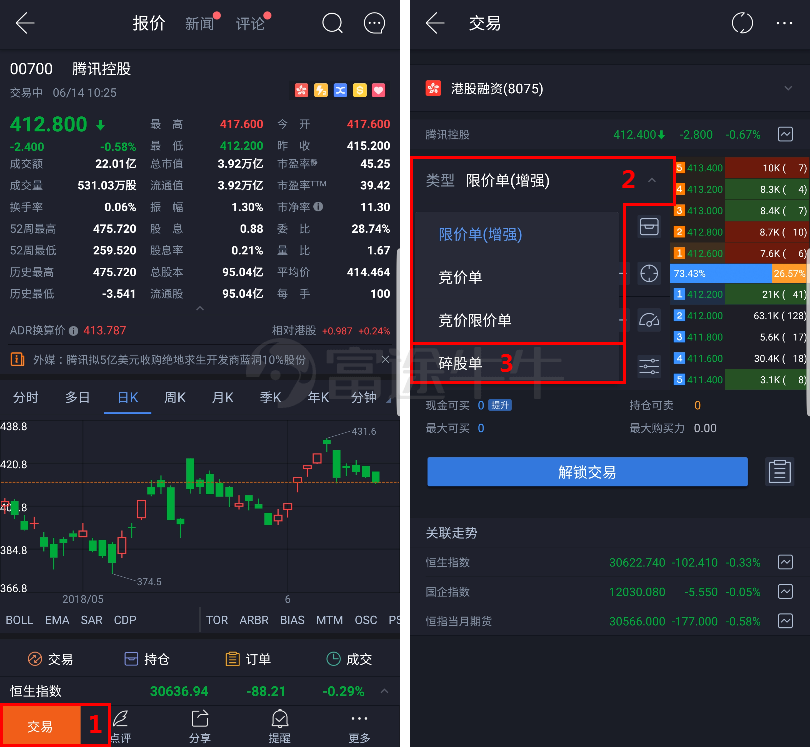This screenshot has width=810, height=747.
Task: Select the 年K chart tab
Action: coord(318,398)
